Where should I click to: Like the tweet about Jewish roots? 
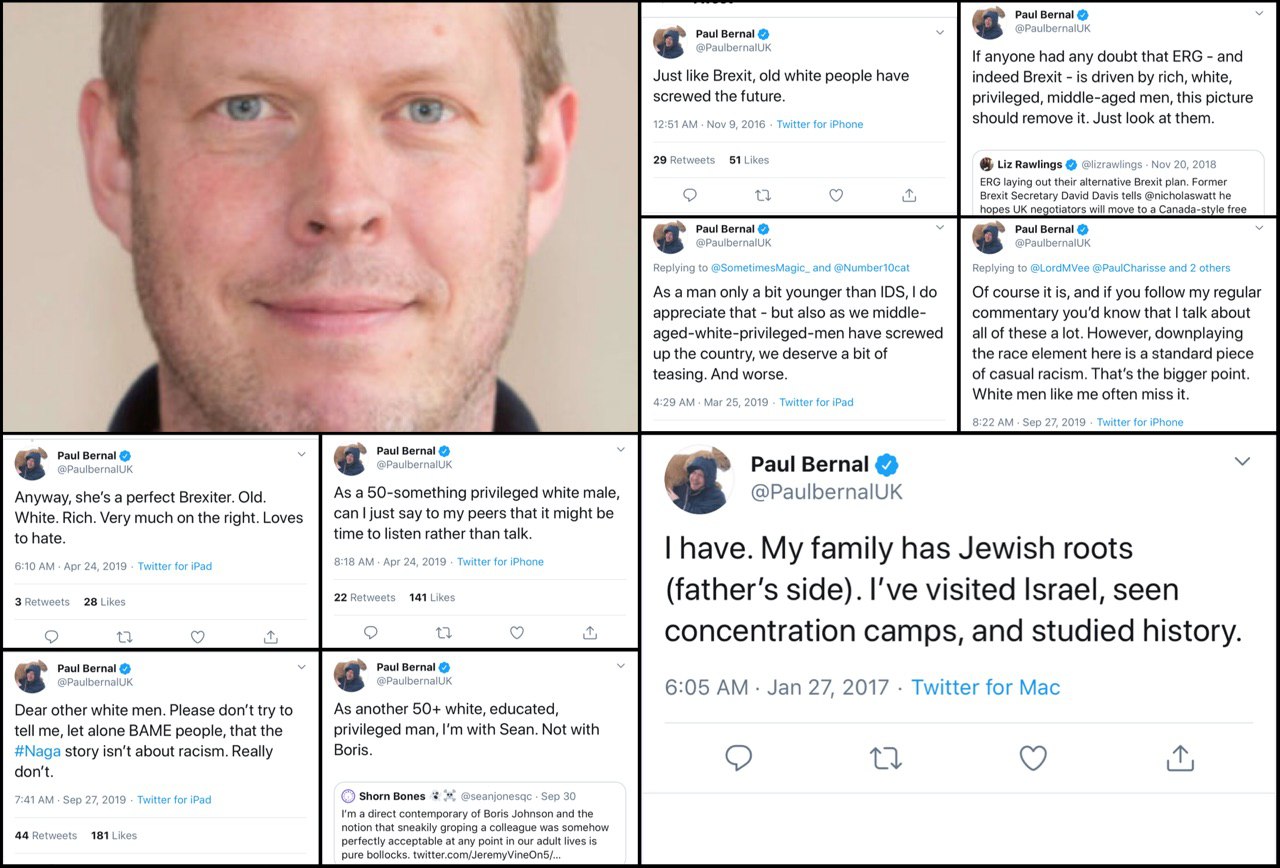pyautogui.click(x=1032, y=758)
